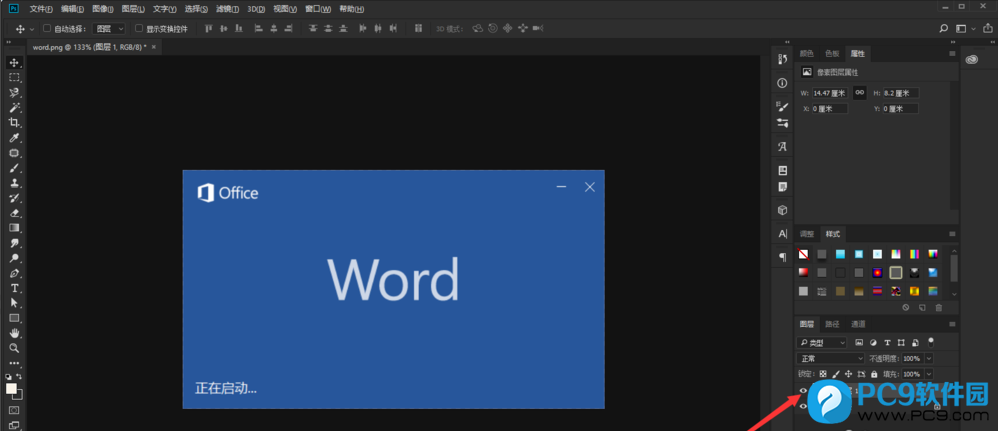The image size is (998, 431).
Task: Switch to the 路径 tab
Action: [x=833, y=324]
